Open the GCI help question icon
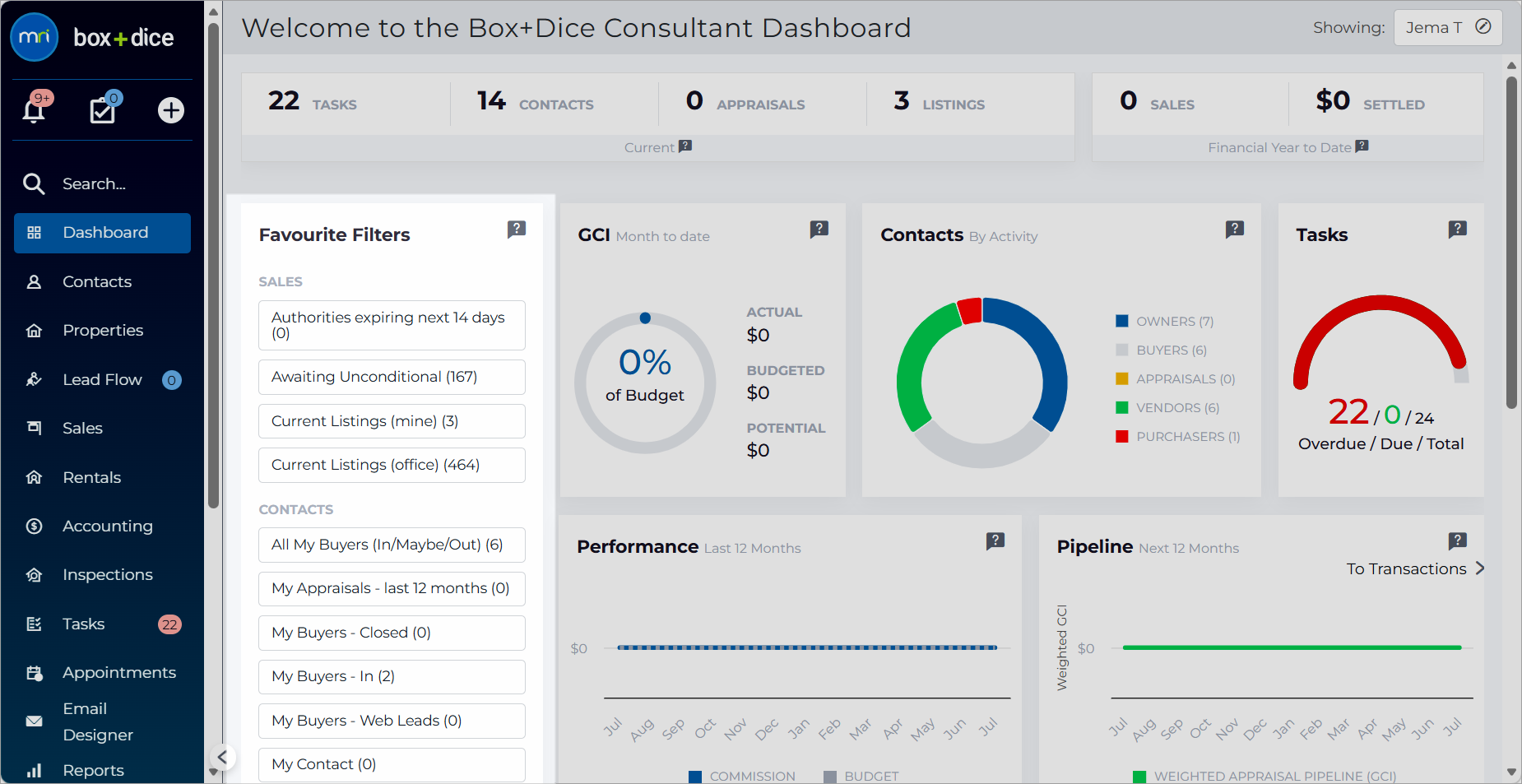Image resolution: width=1522 pixels, height=784 pixels. [x=819, y=230]
